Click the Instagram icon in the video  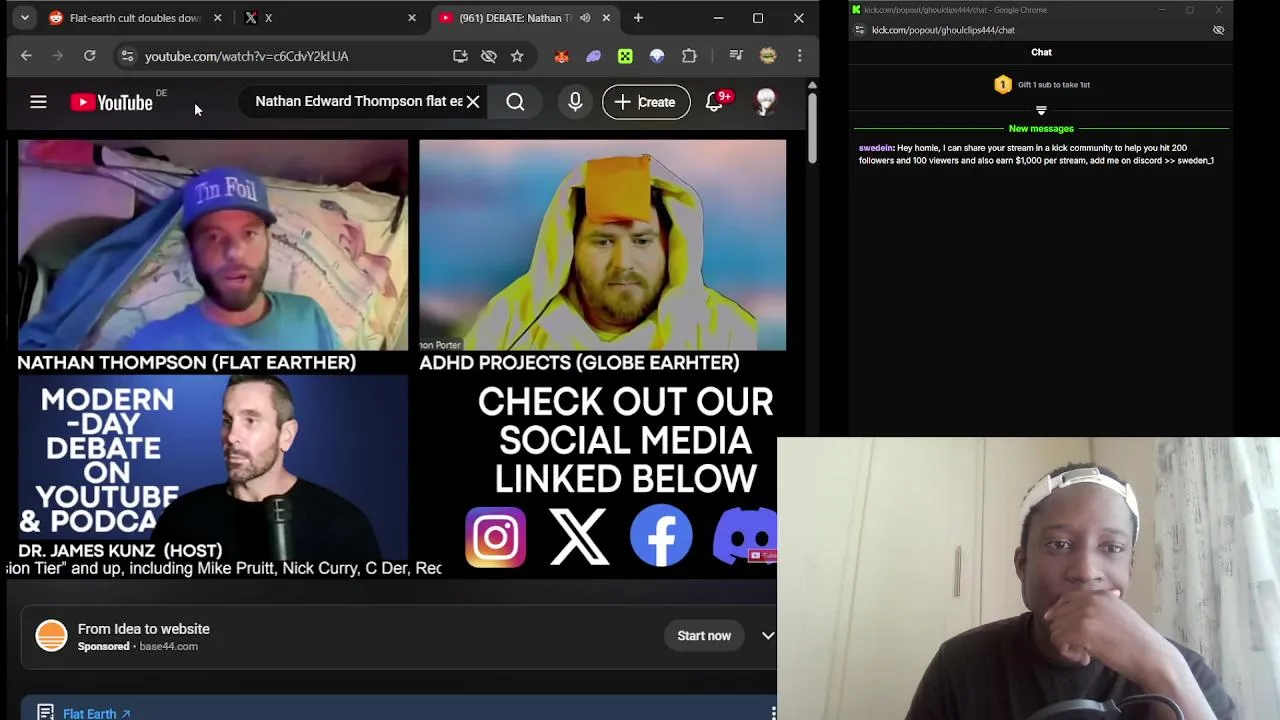coord(495,537)
